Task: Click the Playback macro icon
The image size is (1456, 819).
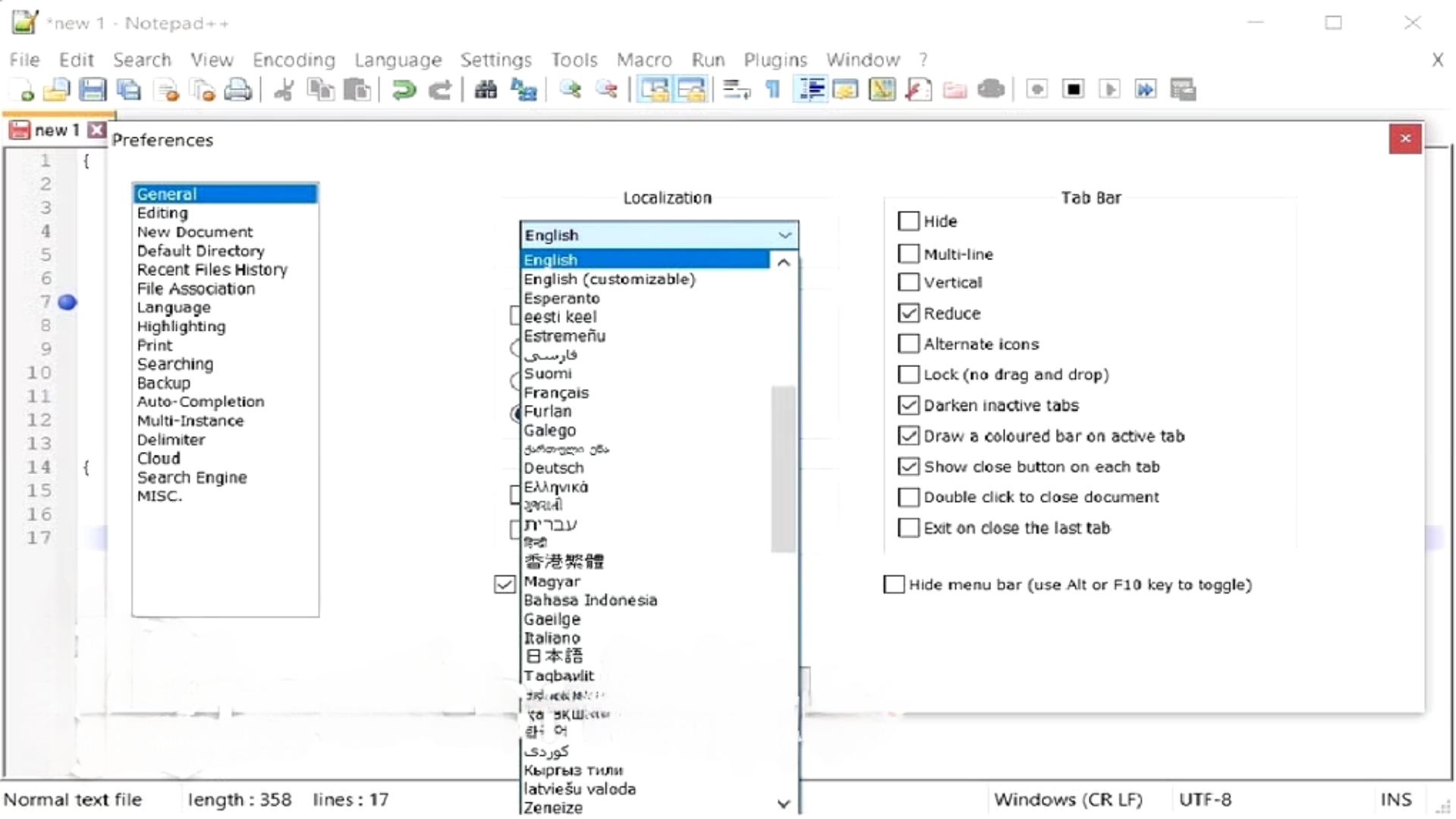Action: (x=1110, y=89)
